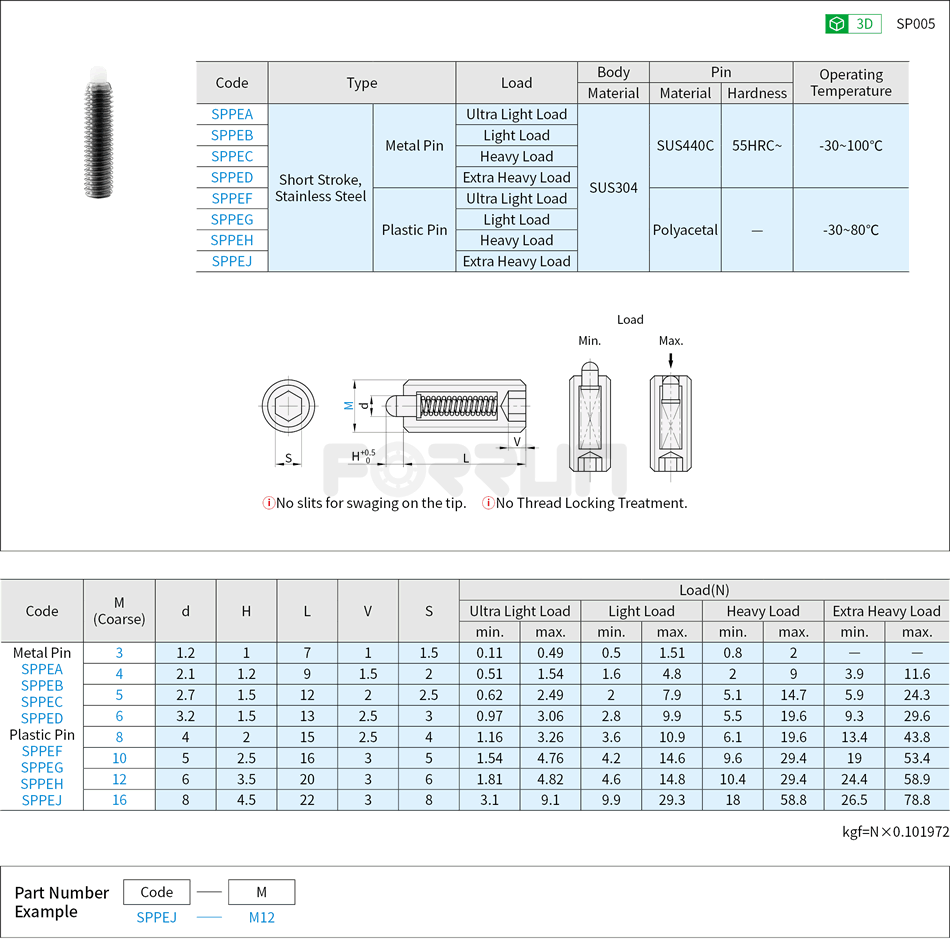Click the M box in Part Number Example
This screenshot has width=950, height=940.
(x=261, y=892)
